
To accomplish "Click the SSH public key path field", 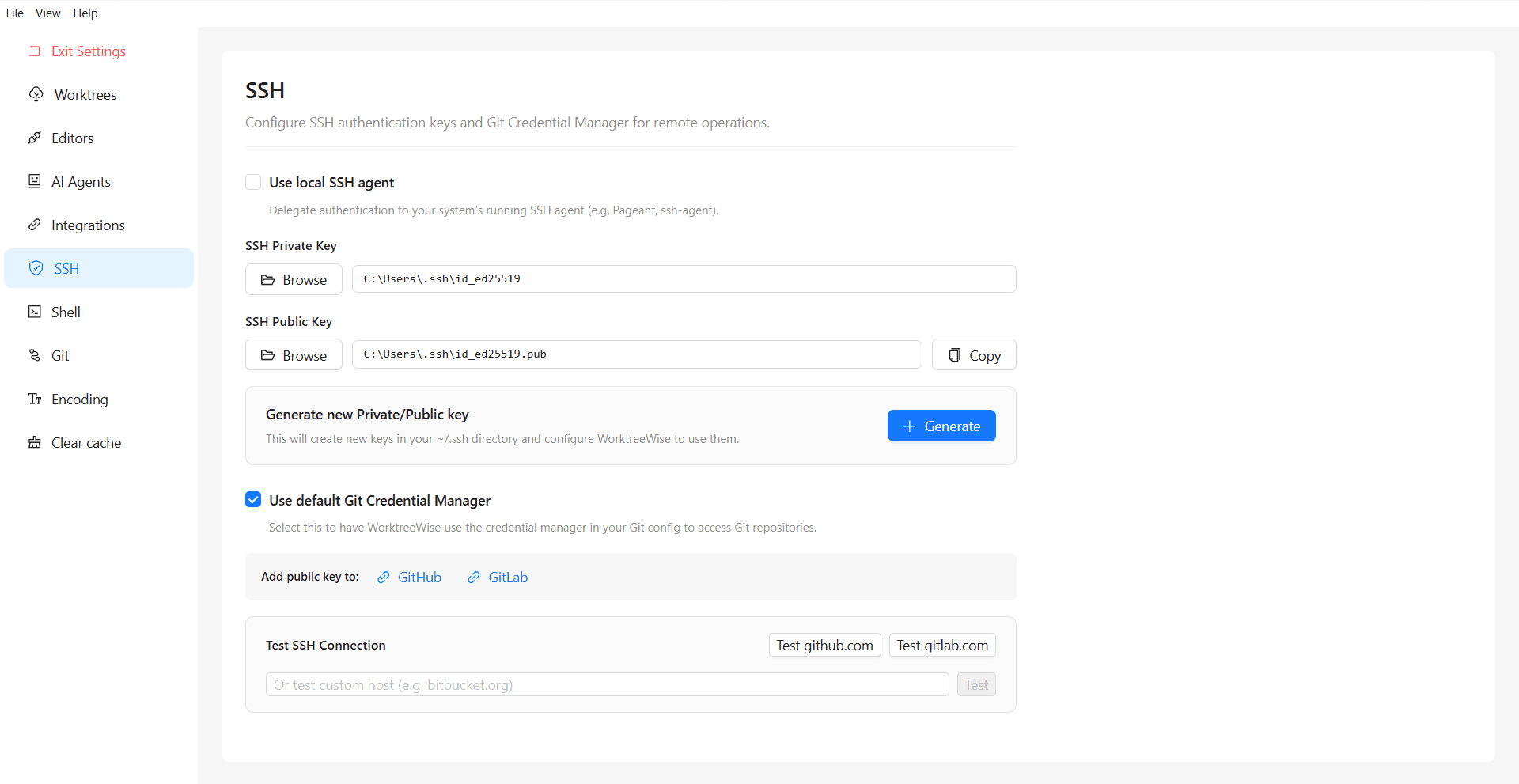I will pyautogui.click(x=637, y=354).
